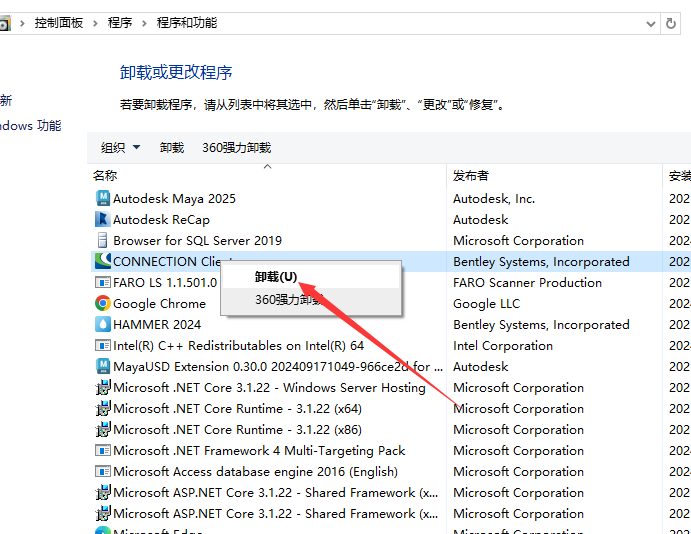Viewport: 691px width, 534px height.
Task: Click the 卸载或更改程序 heading
Action: 176,72
